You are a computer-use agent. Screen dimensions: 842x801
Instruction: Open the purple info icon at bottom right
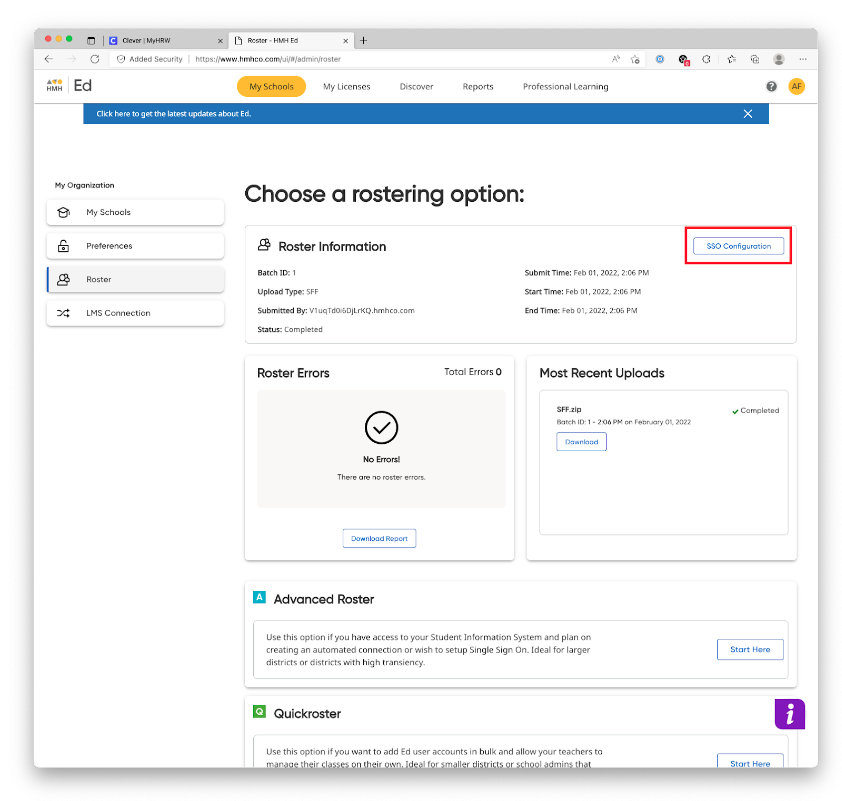(x=790, y=714)
